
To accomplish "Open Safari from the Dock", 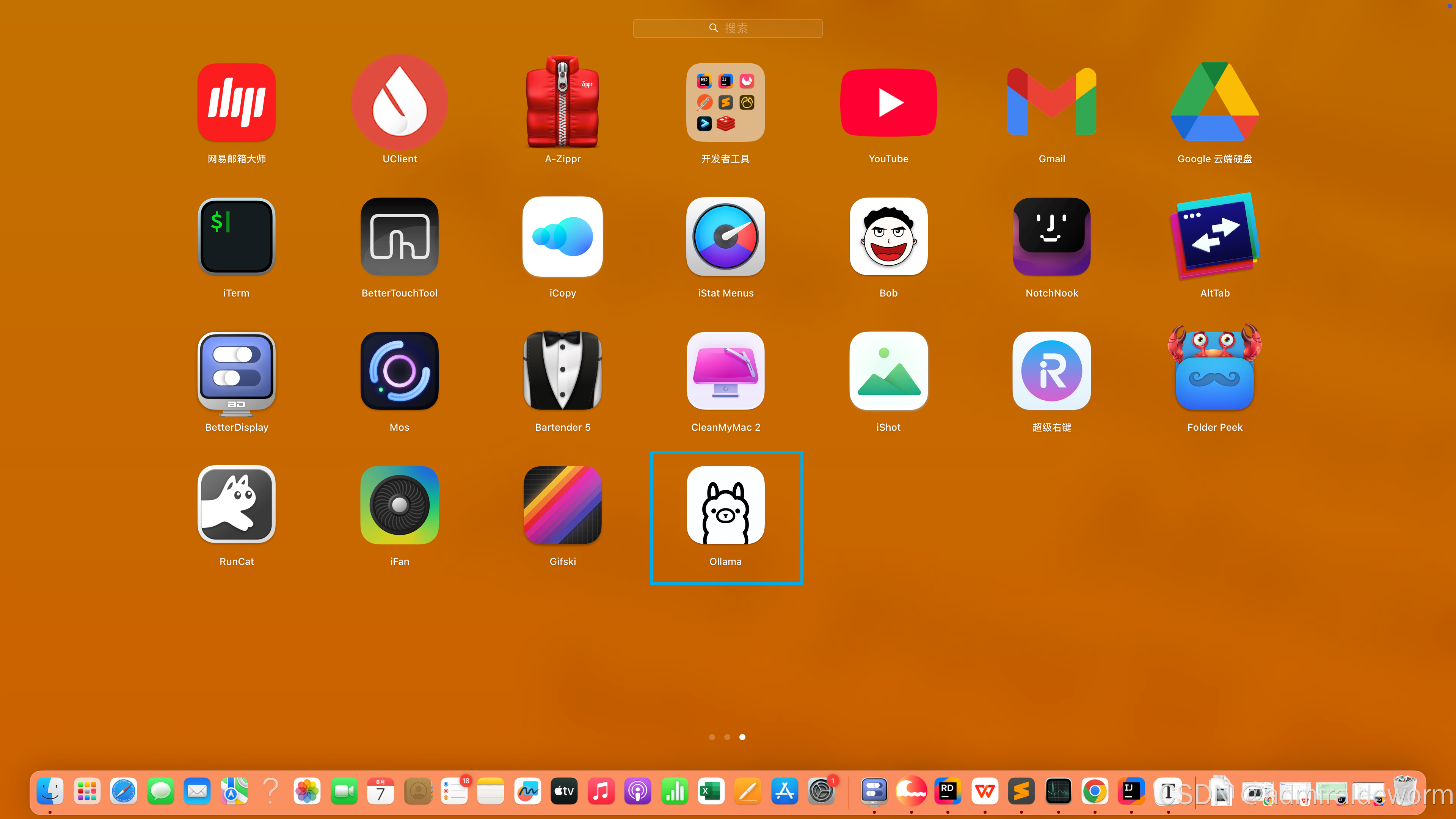I will 123,791.
